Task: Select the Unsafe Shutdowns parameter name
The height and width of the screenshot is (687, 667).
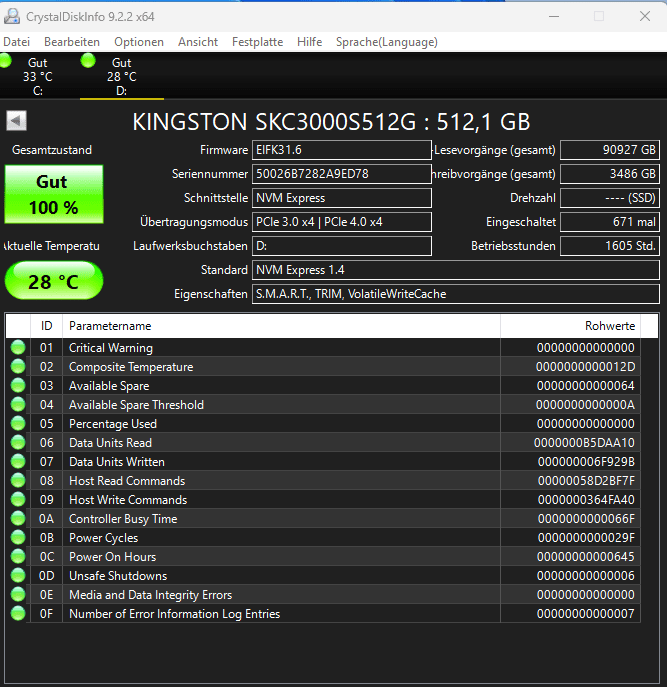Action: pos(118,576)
